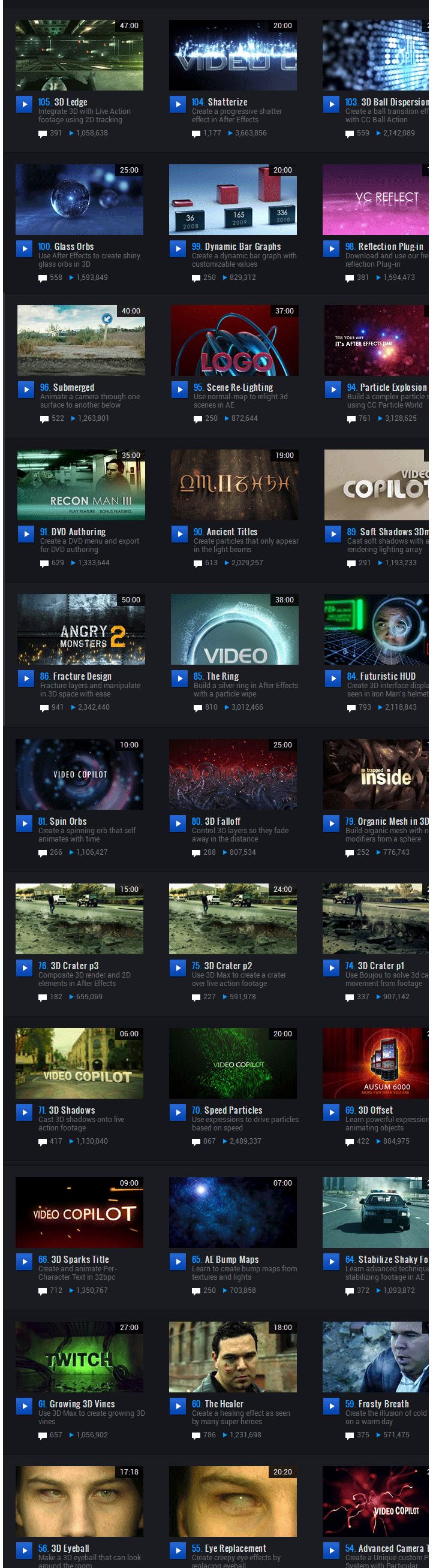Screen dimensions: 433x1568
Task: Open the 3D Ledge video thumbnail
Action: 80,55
